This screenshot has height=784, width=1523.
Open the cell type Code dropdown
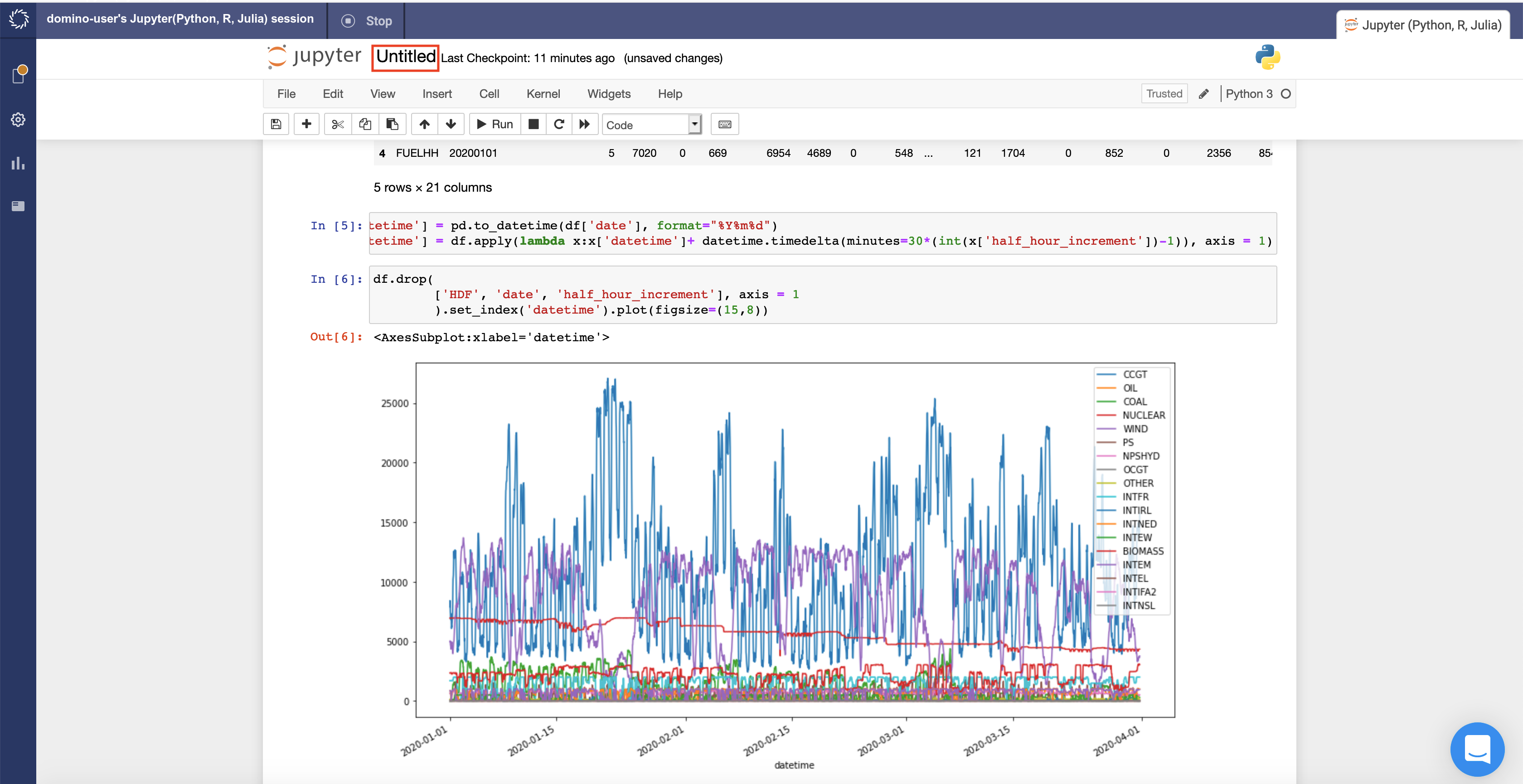click(651, 125)
